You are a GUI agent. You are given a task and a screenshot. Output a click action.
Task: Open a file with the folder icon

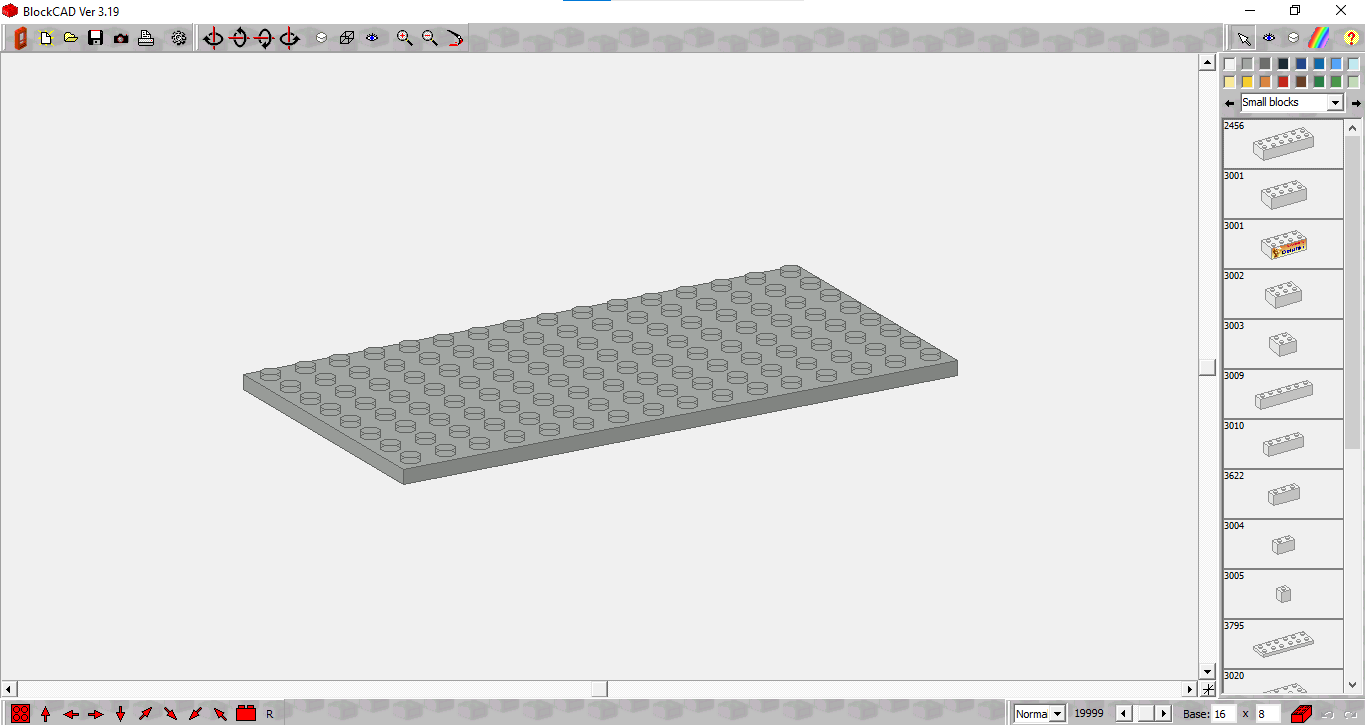tap(71, 38)
